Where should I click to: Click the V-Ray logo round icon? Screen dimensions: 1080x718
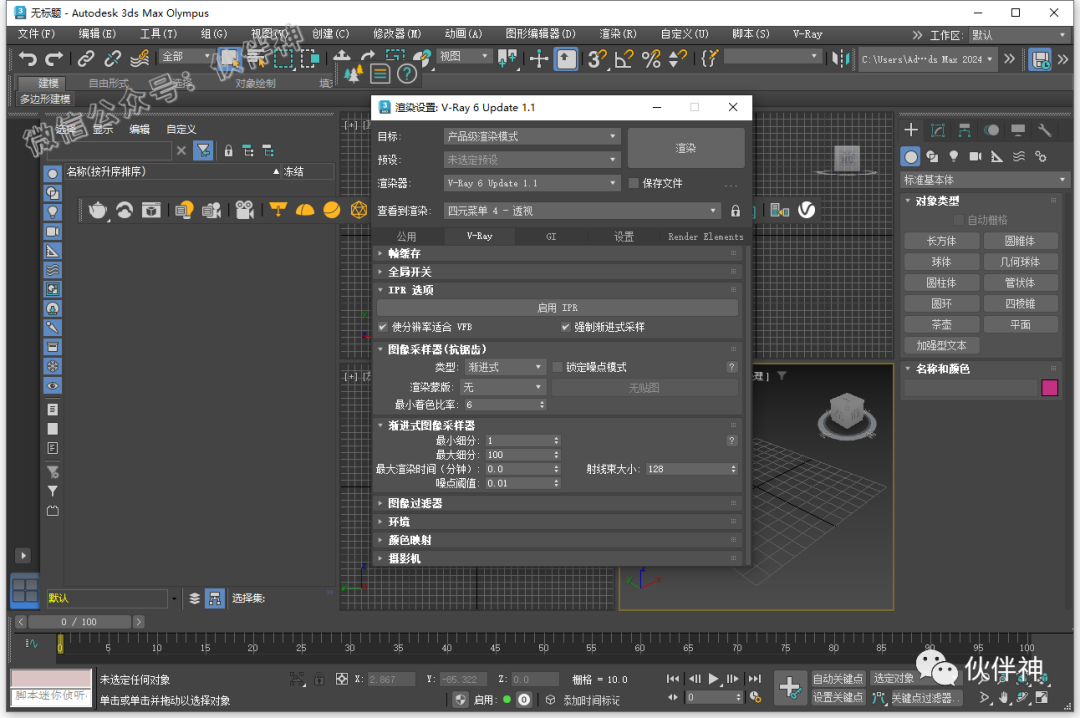point(807,209)
